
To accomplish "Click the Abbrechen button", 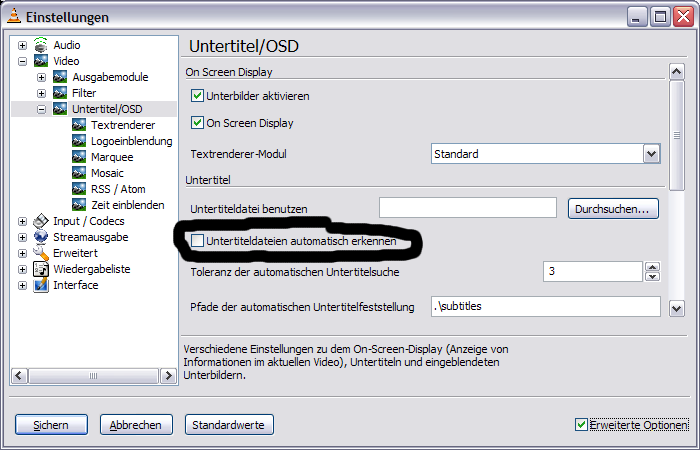I will pyautogui.click(x=136, y=425).
